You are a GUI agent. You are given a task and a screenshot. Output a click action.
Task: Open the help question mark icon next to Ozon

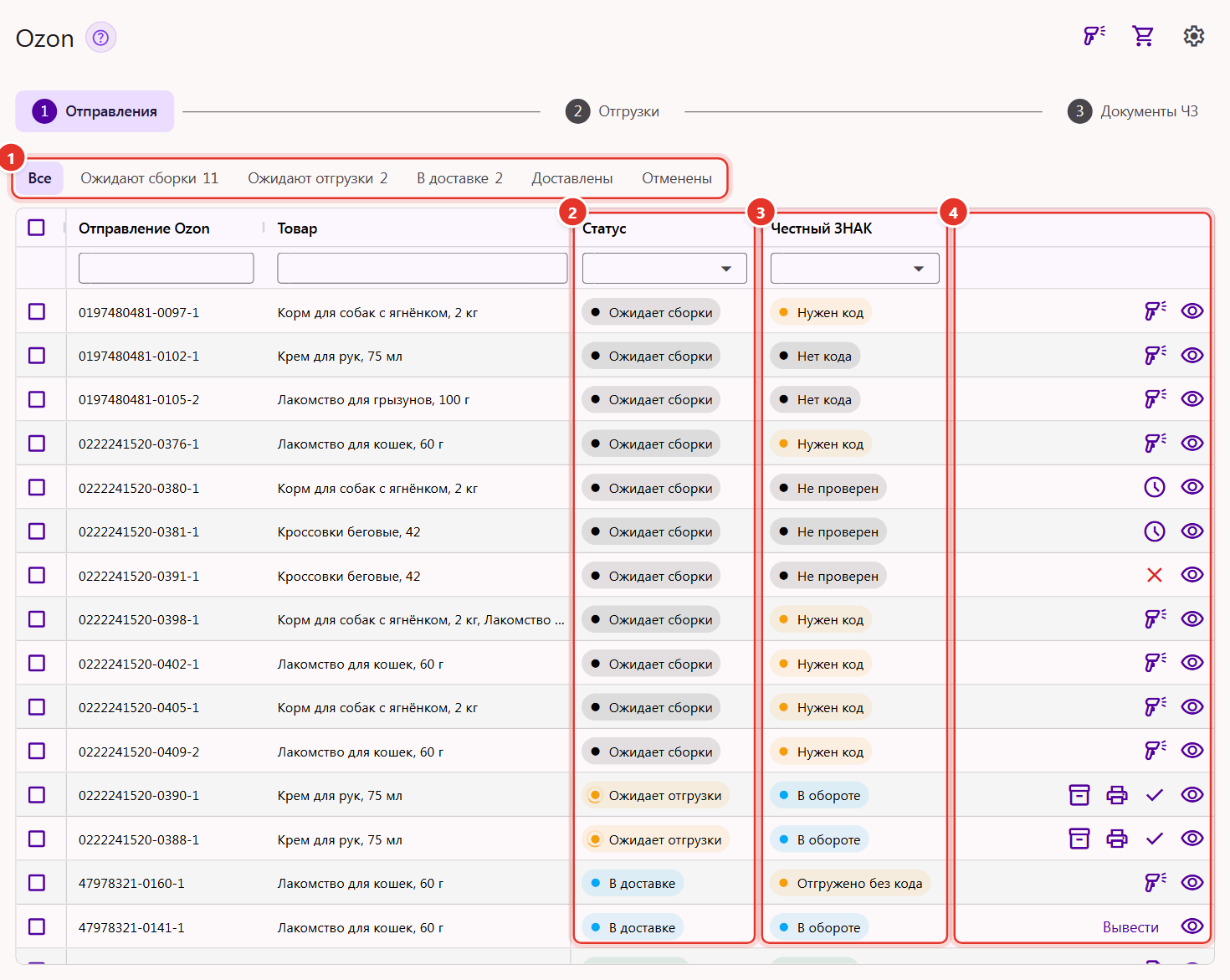tap(100, 38)
